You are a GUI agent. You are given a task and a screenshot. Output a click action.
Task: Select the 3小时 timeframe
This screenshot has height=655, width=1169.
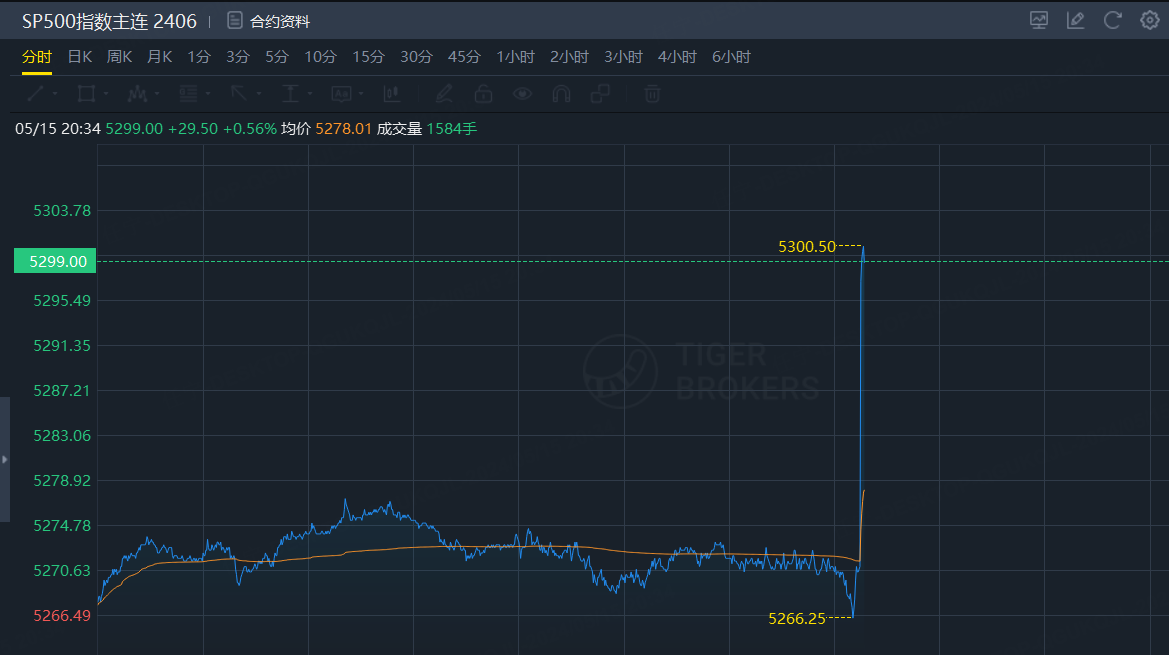click(623, 57)
